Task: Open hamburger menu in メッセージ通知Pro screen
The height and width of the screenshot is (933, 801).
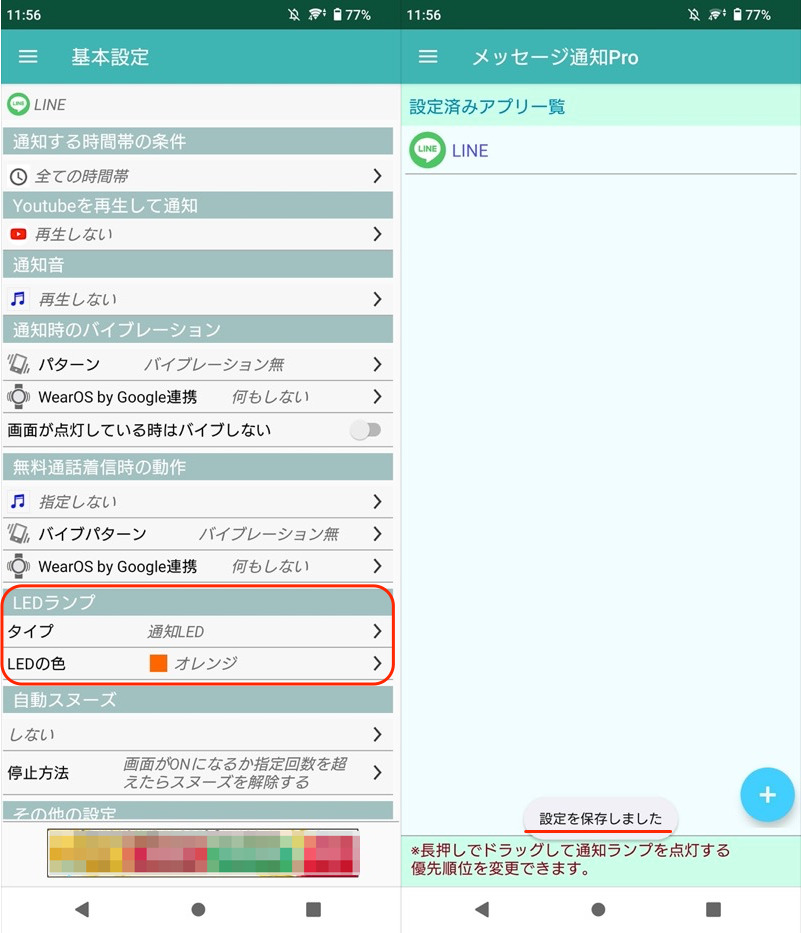Action: pyautogui.click(x=428, y=57)
